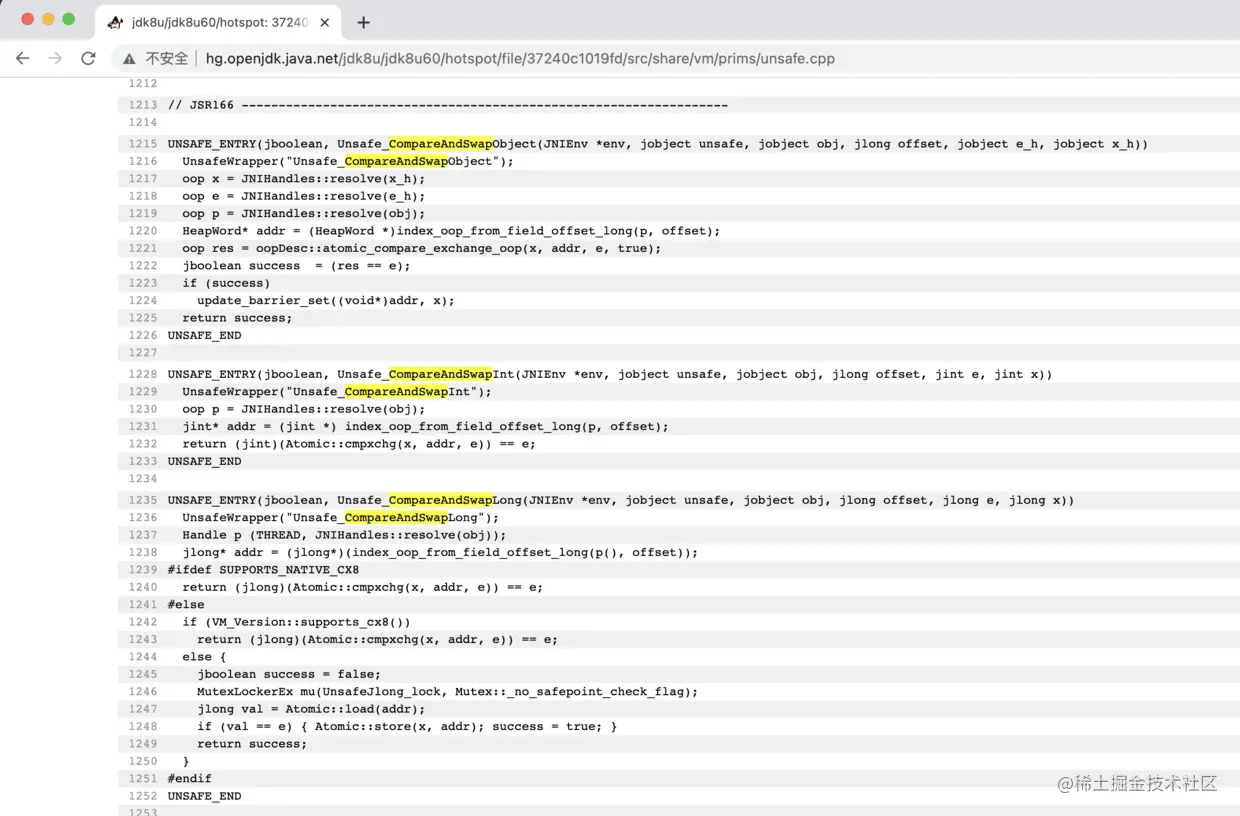
Task: Click highlighted CompareAndSwap in Unsafe_CompareAndSwapLong declaration
Action: coord(440,500)
